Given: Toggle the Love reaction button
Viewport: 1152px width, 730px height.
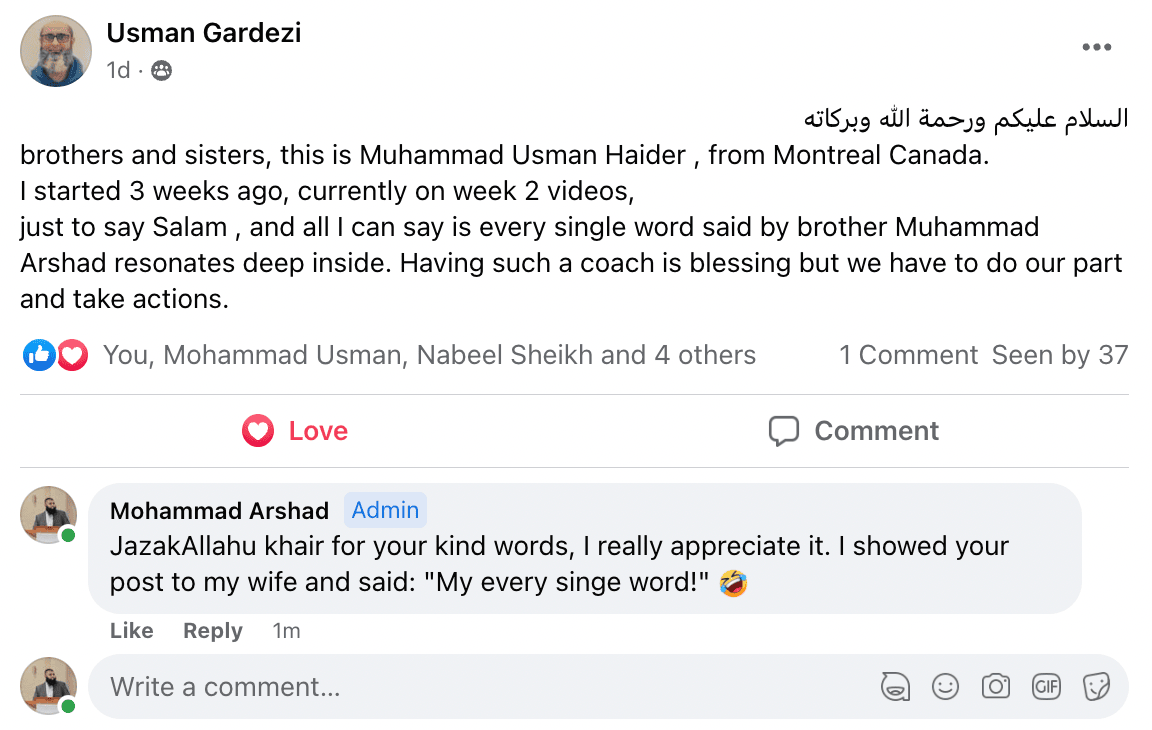Looking at the screenshot, I should (x=296, y=431).
